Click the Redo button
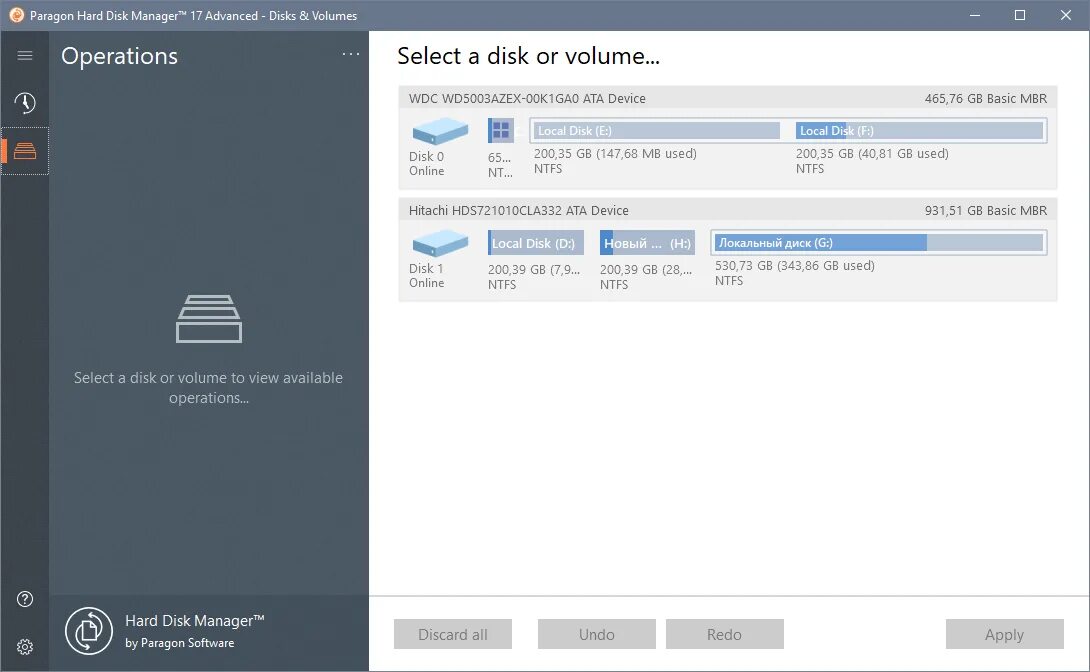Viewport: 1090px width, 672px height. (x=724, y=634)
